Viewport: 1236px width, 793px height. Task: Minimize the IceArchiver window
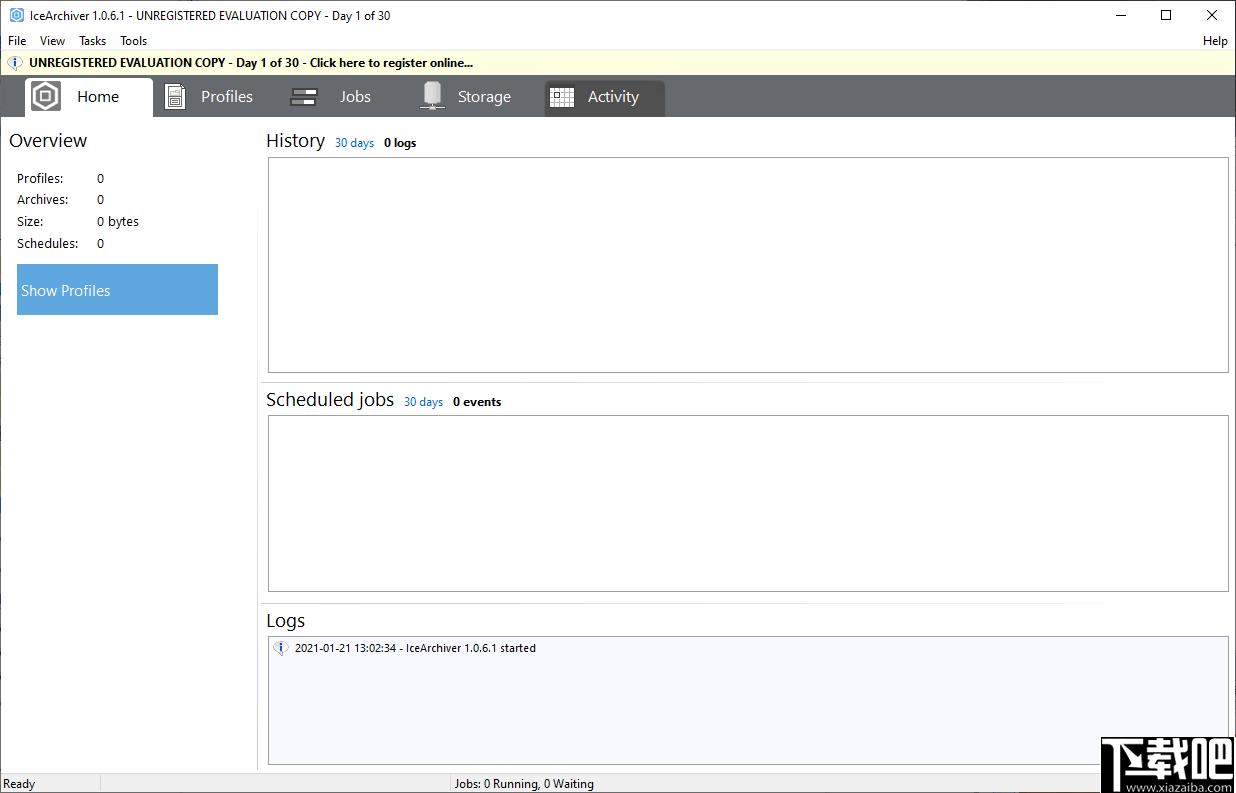tap(1120, 15)
